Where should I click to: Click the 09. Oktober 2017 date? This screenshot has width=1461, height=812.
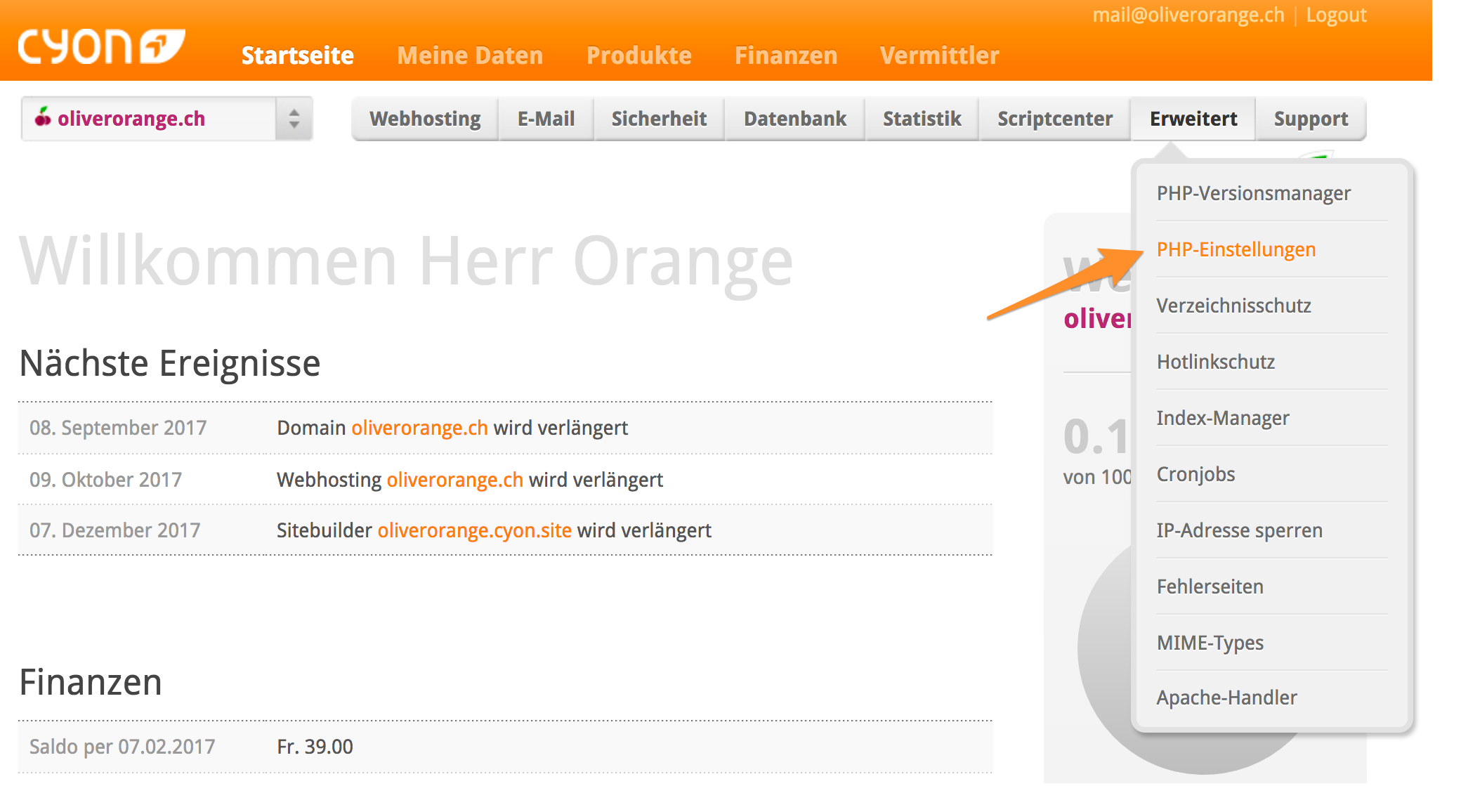tap(105, 480)
